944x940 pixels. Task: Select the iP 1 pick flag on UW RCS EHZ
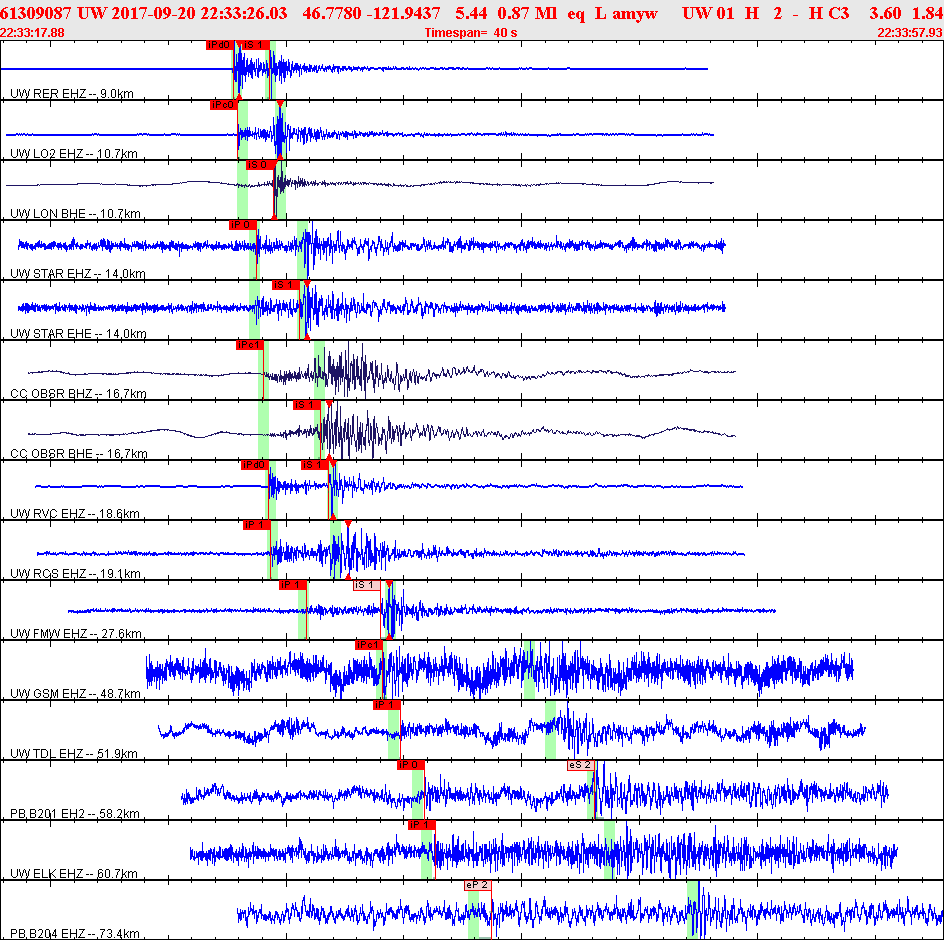tap(257, 525)
